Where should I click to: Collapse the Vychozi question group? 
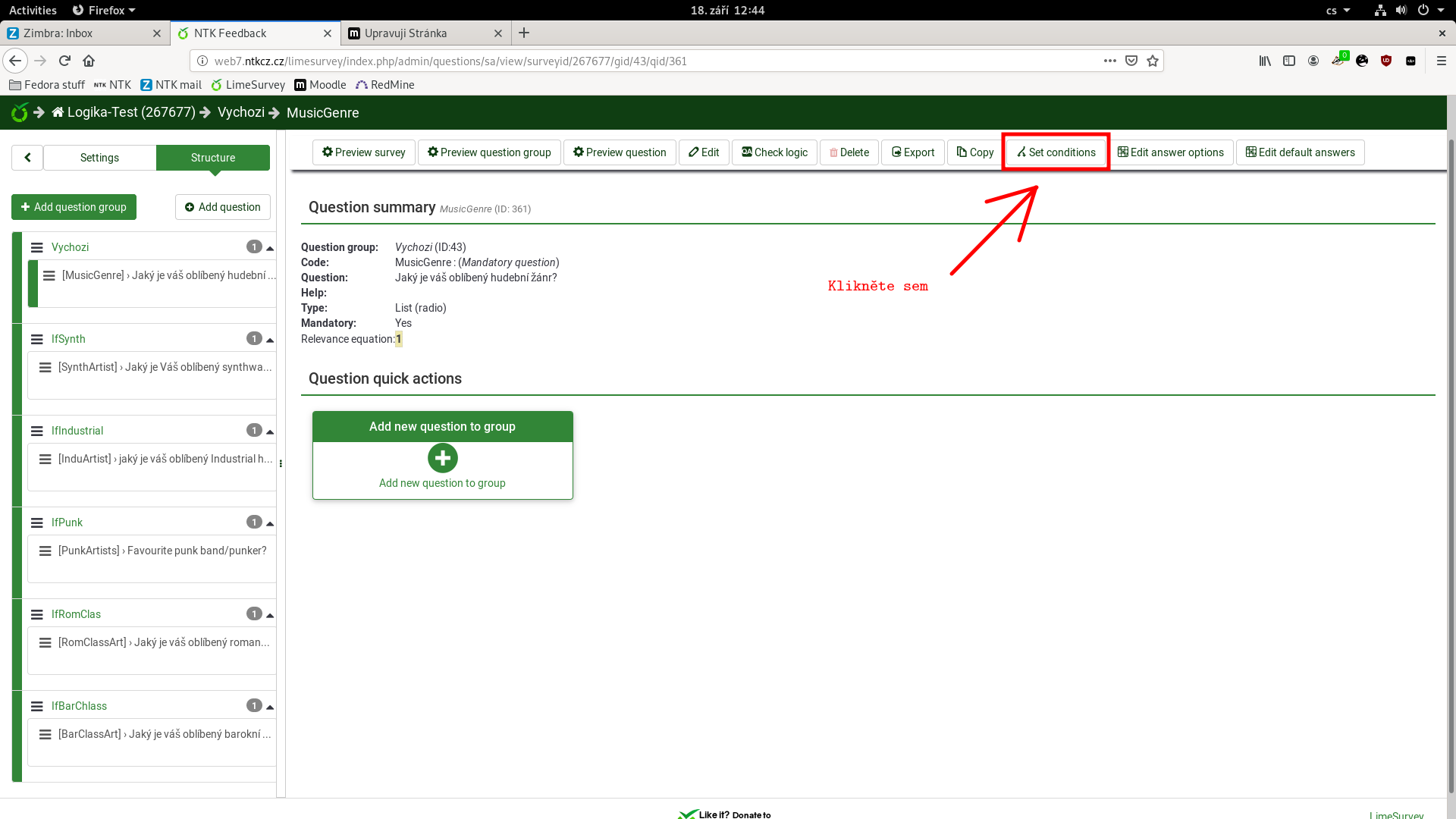pos(270,248)
